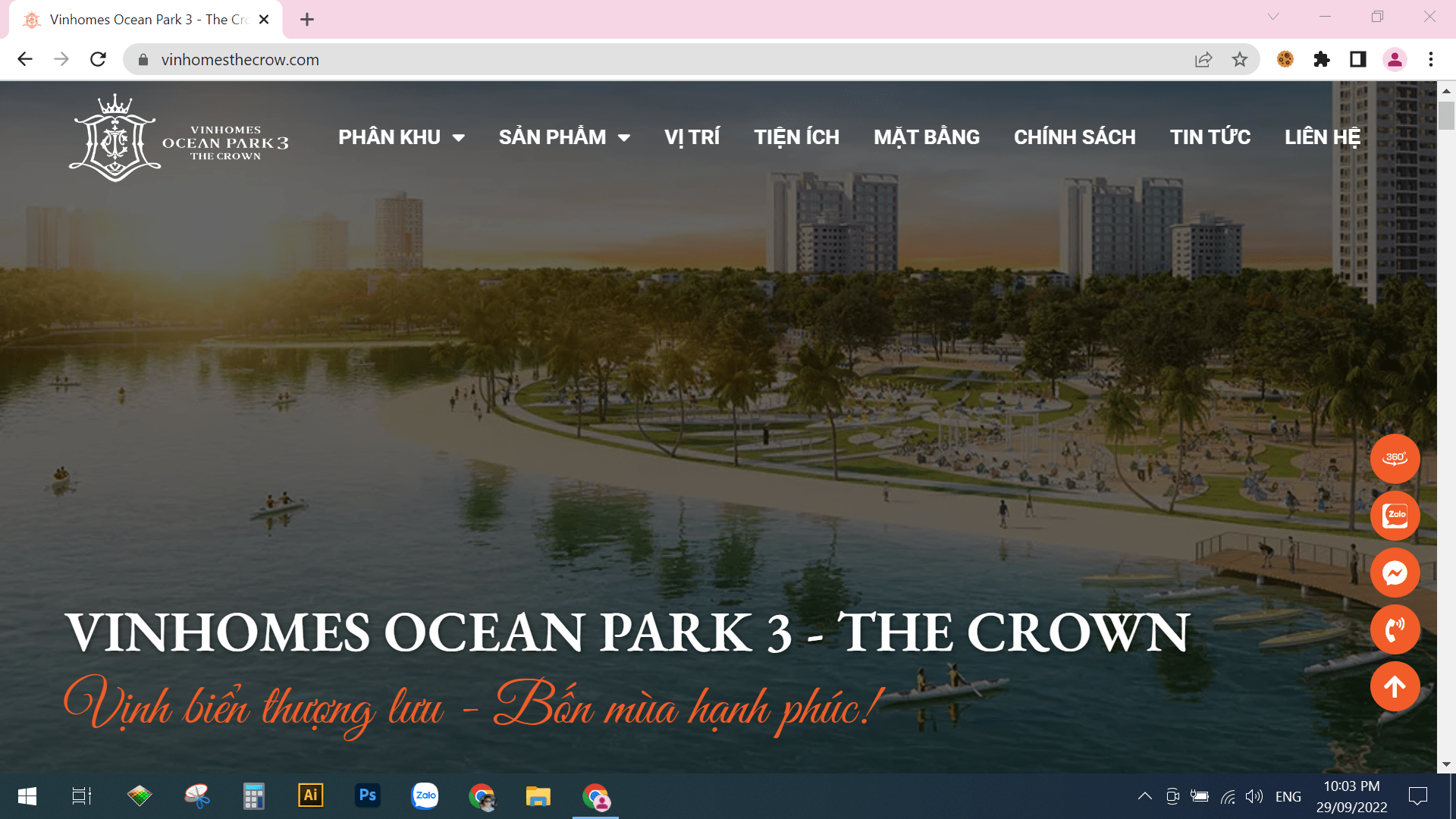Open Photoshop from the taskbar
The width and height of the screenshot is (1456, 819).
pos(368,795)
